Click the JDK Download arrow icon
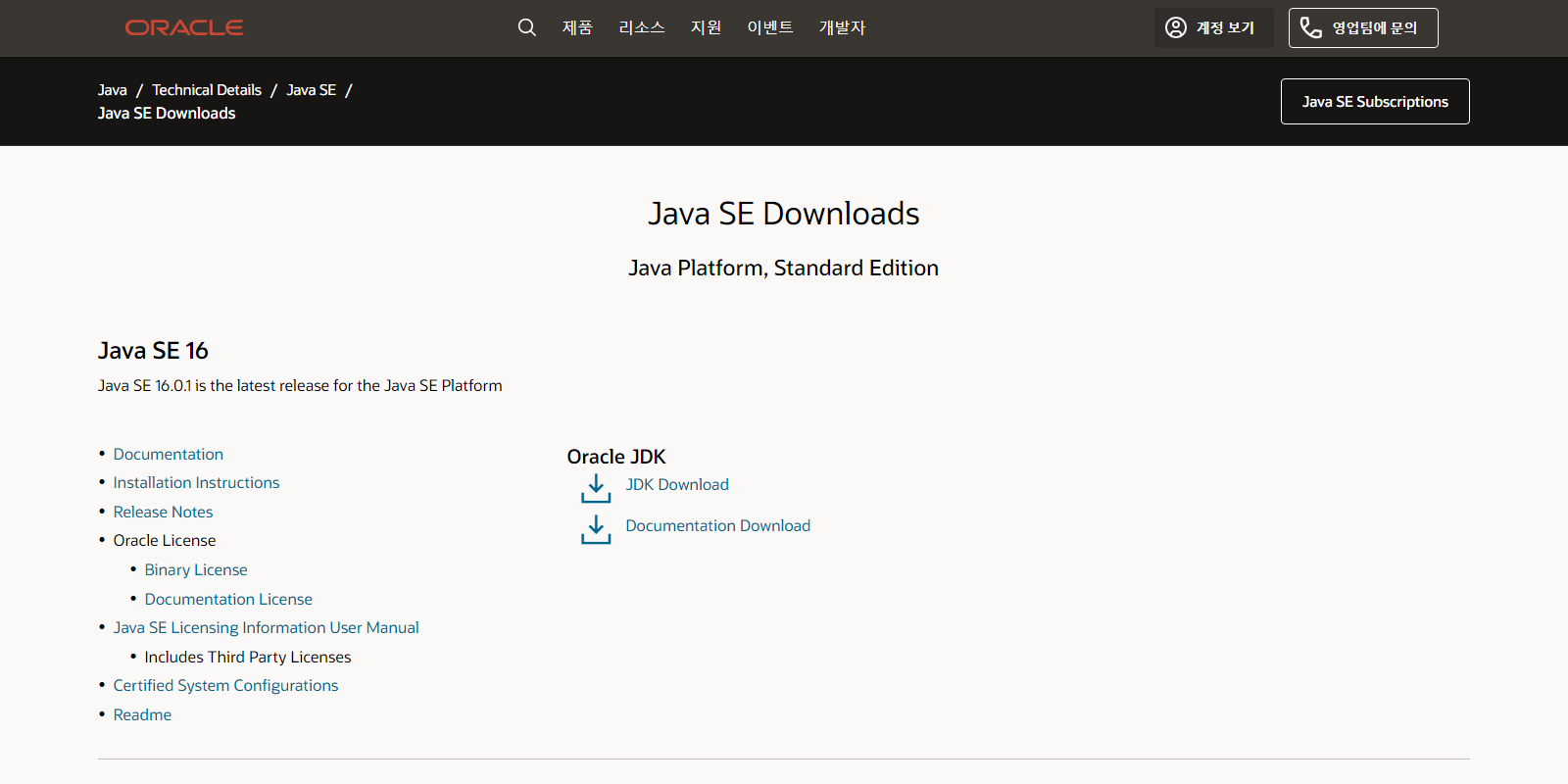 click(596, 488)
